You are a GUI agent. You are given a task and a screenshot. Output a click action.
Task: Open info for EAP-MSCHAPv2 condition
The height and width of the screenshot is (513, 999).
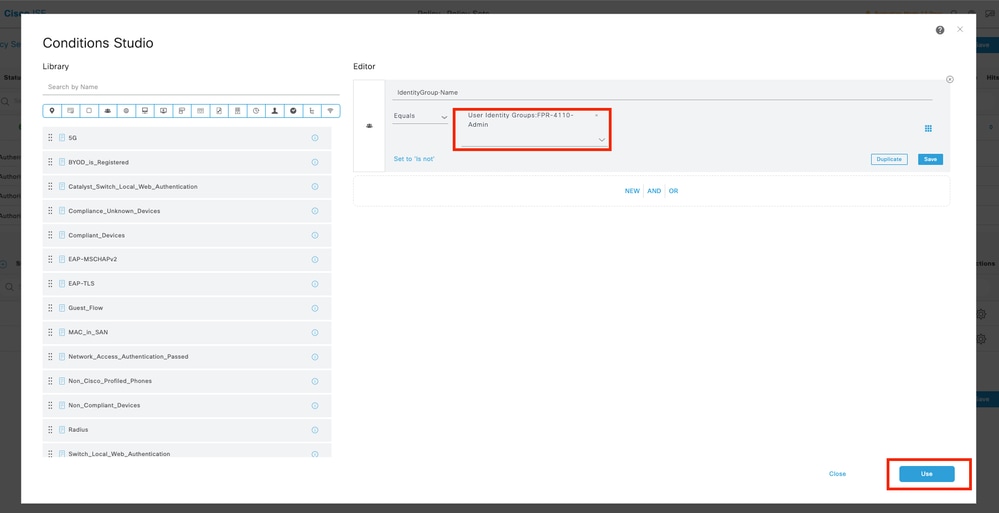pyautogui.click(x=315, y=259)
